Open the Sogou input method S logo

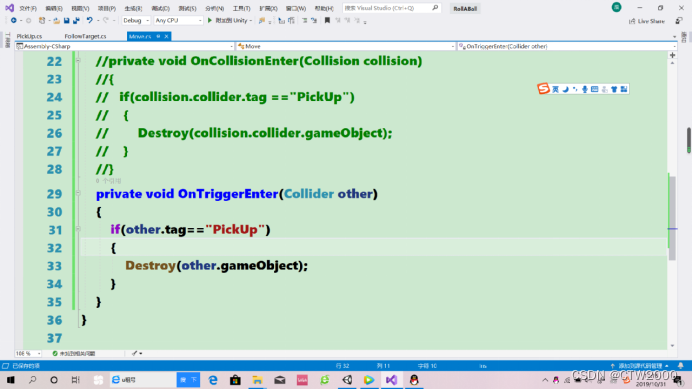[x=543, y=89]
